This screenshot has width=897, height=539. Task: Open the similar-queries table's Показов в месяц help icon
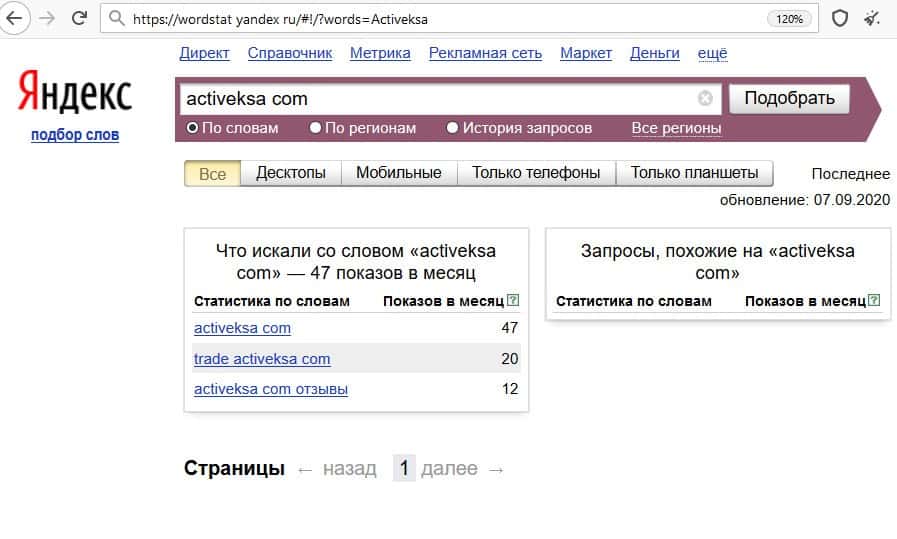click(874, 300)
